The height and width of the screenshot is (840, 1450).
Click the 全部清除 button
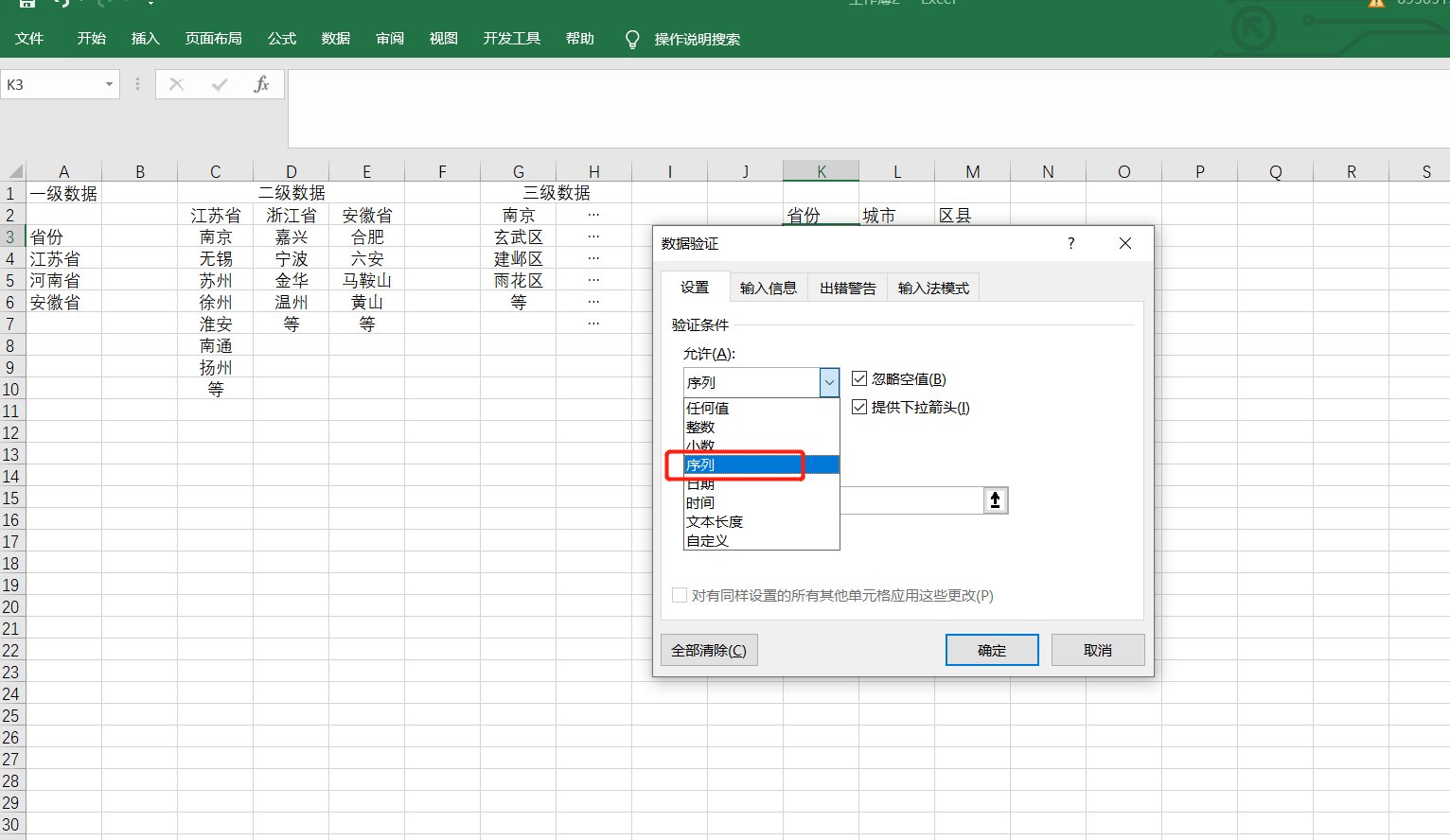point(708,650)
